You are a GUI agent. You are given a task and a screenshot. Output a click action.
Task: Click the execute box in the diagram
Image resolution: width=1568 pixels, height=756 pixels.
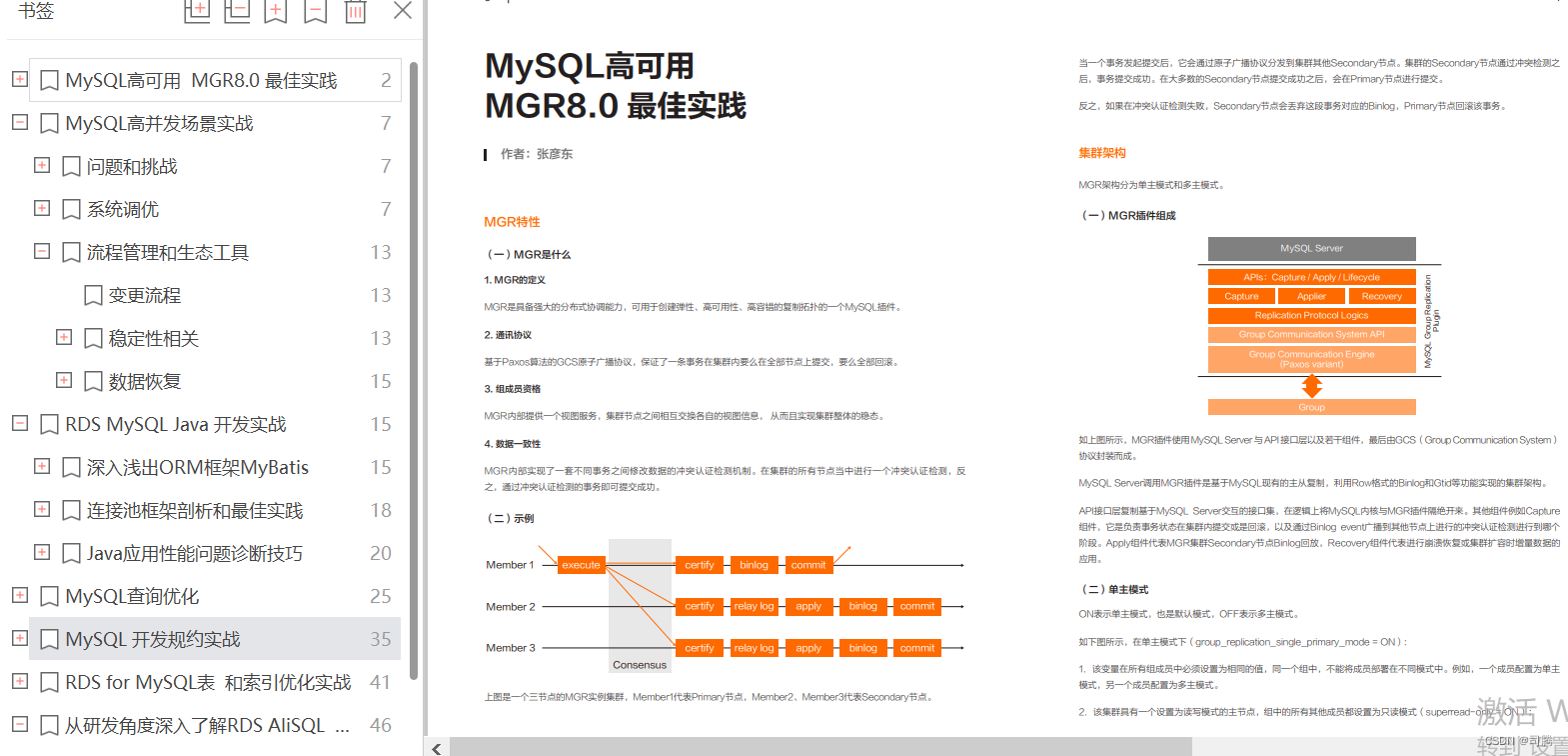tap(581, 565)
